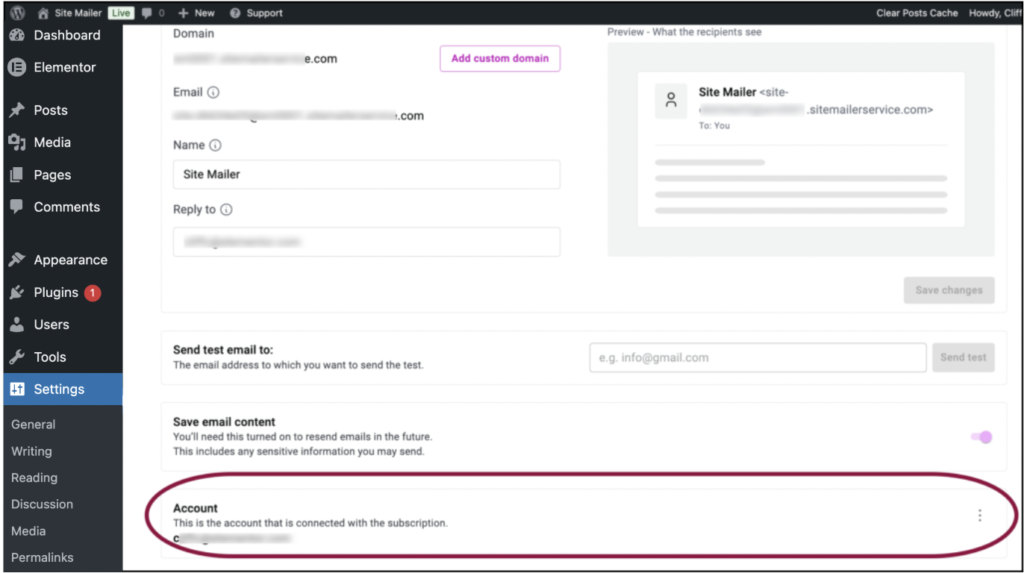Viewport: 1024px width, 573px height.
Task: Go to Permalinks settings
Action: click(40, 557)
